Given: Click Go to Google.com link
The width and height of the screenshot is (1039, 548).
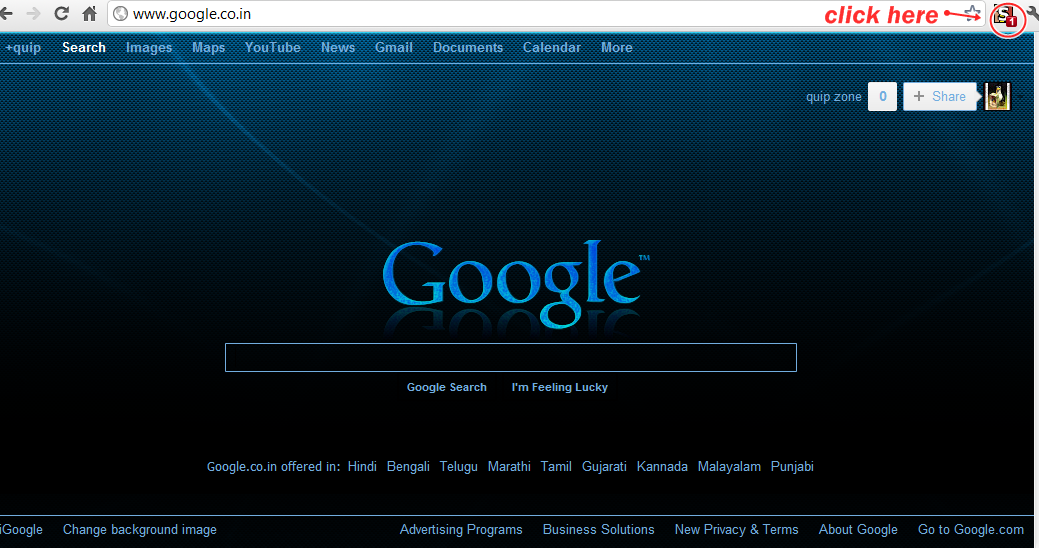Looking at the screenshot, I should (x=971, y=529).
